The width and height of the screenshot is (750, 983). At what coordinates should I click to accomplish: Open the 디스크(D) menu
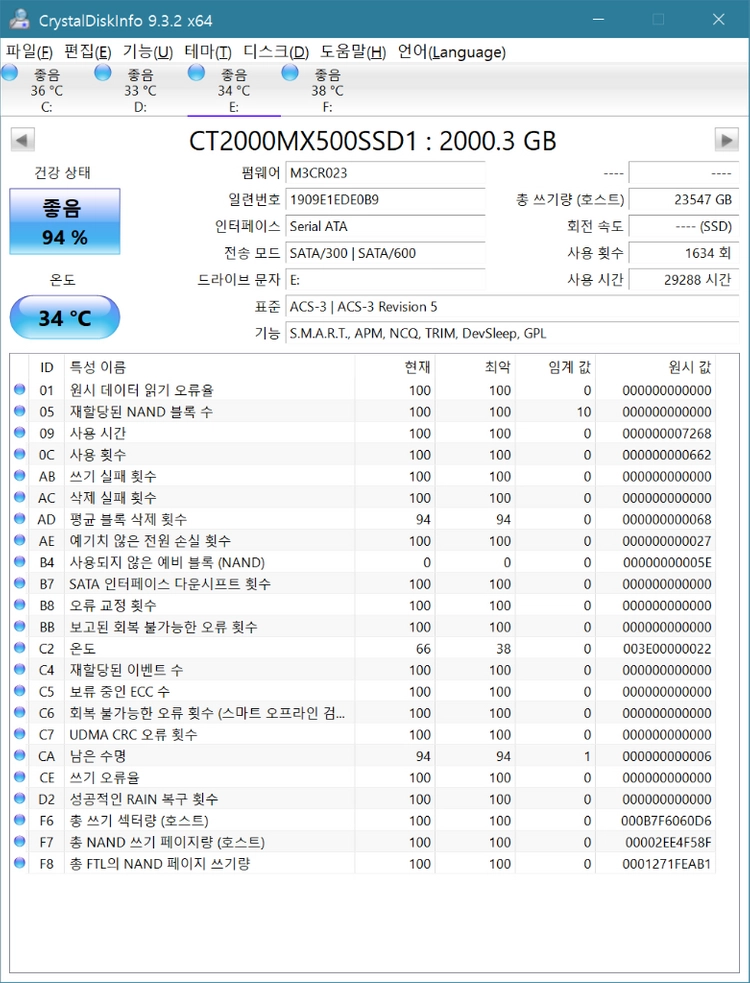pyautogui.click(x=276, y=52)
